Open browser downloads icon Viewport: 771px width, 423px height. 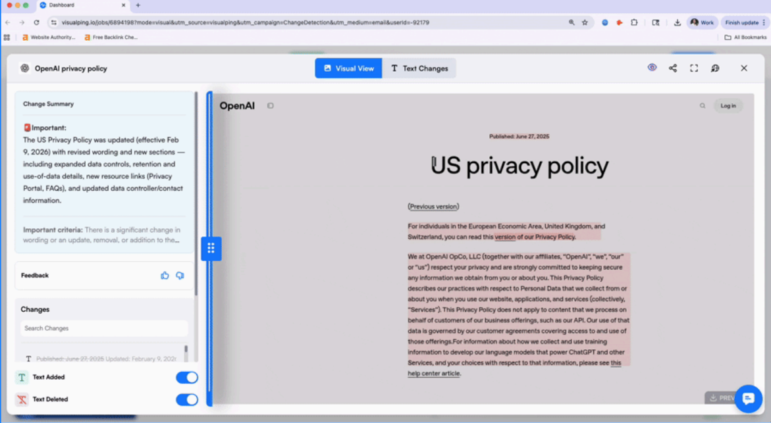tap(677, 23)
